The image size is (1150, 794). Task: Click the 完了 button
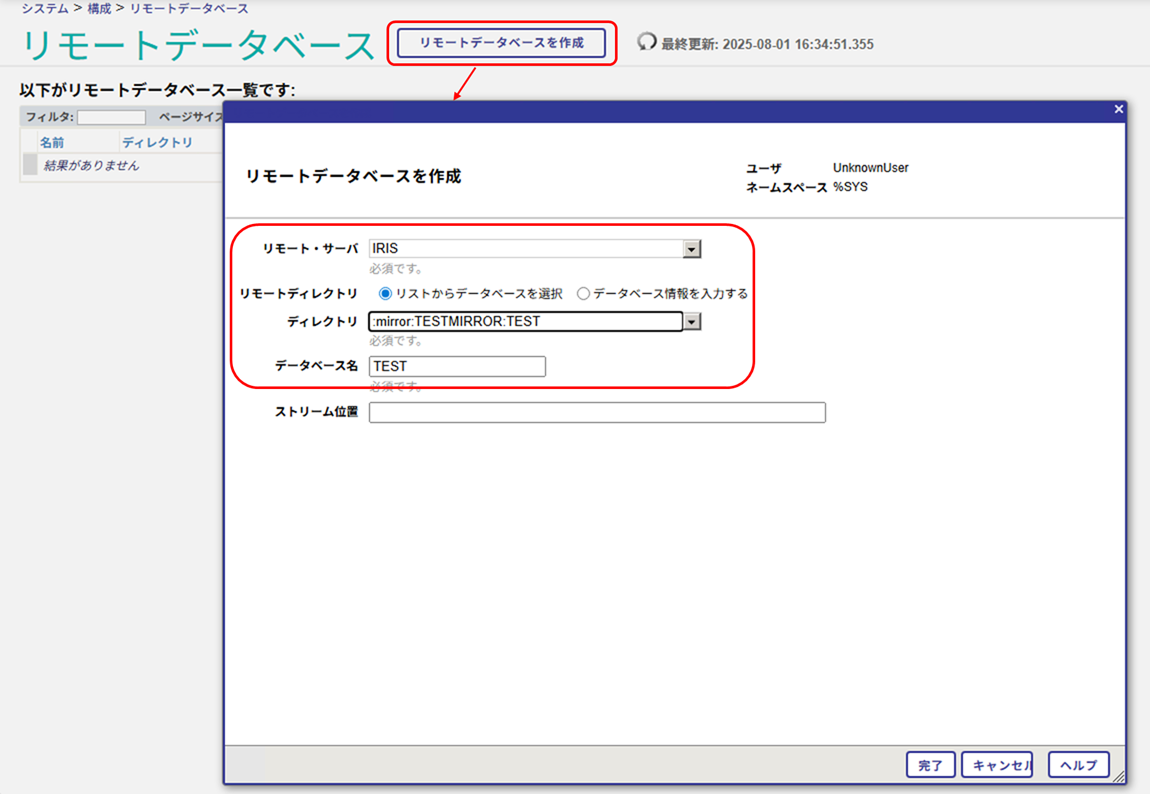[x=930, y=765]
